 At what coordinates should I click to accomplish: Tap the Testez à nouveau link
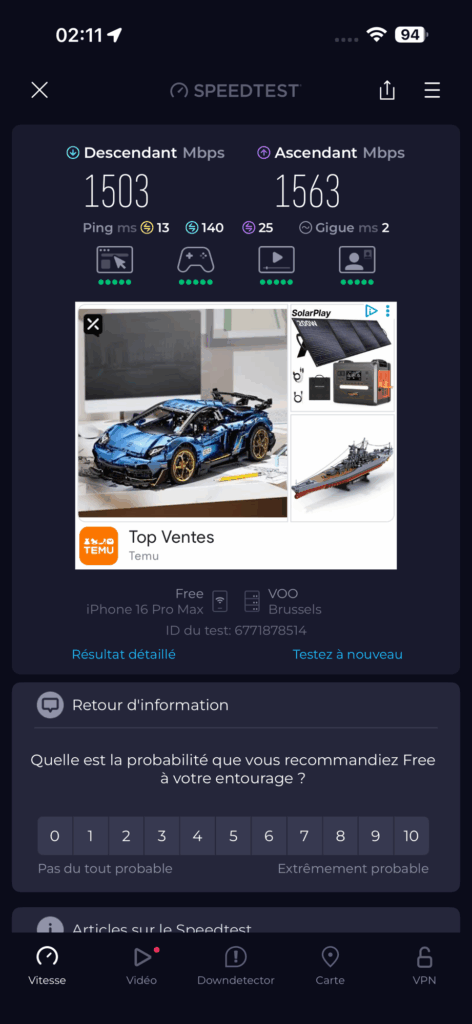[x=347, y=654]
